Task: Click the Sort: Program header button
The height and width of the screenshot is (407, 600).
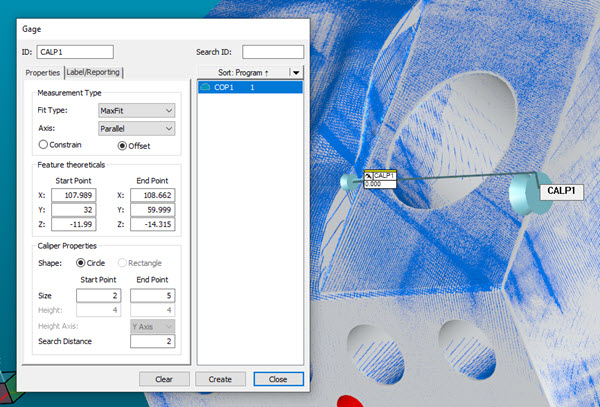Action: (243, 72)
